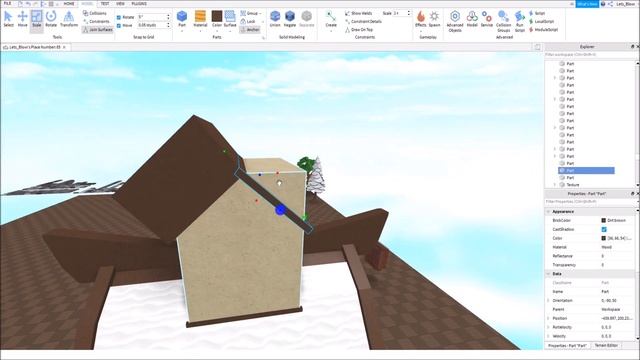Insert a ModuleScript
This screenshot has height=360, width=640.
coord(543,29)
